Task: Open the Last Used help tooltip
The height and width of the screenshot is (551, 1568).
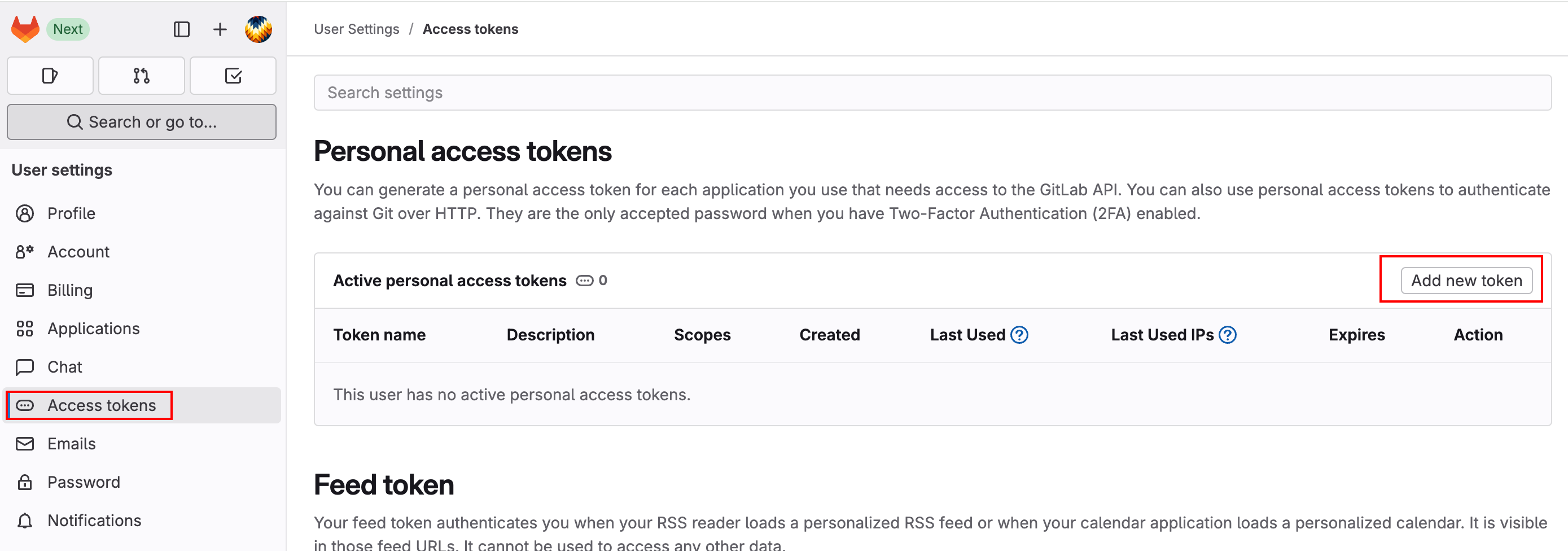Action: point(1020,334)
